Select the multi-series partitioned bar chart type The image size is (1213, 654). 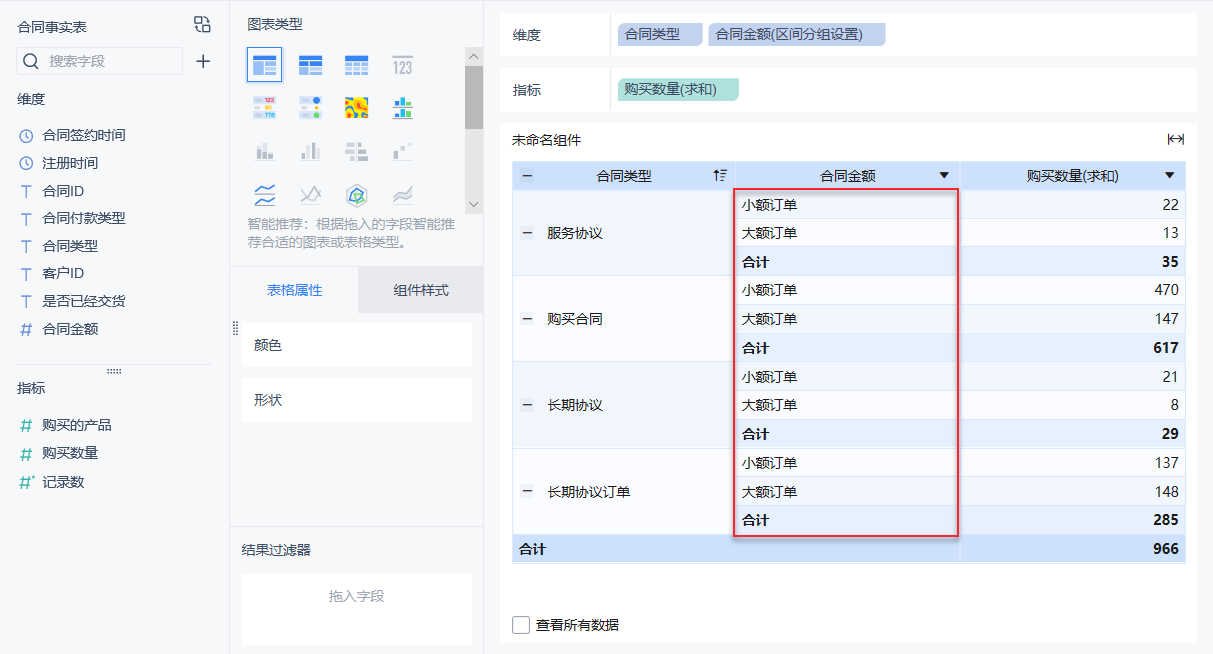(x=403, y=108)
